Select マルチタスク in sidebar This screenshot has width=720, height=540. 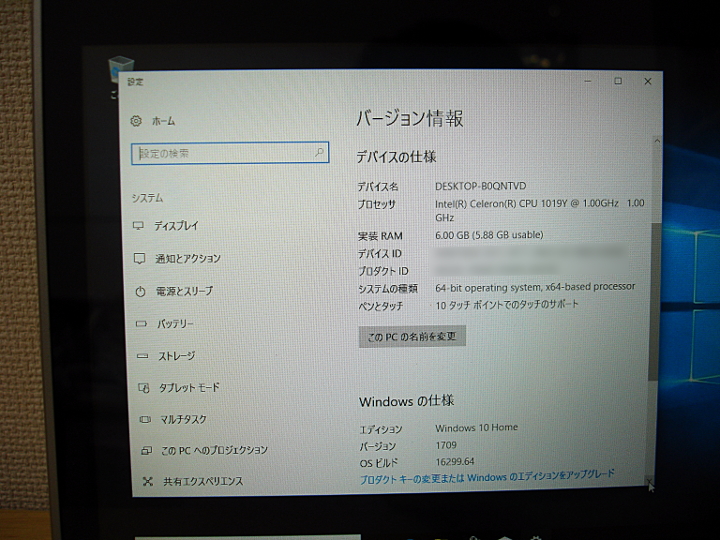183,419
